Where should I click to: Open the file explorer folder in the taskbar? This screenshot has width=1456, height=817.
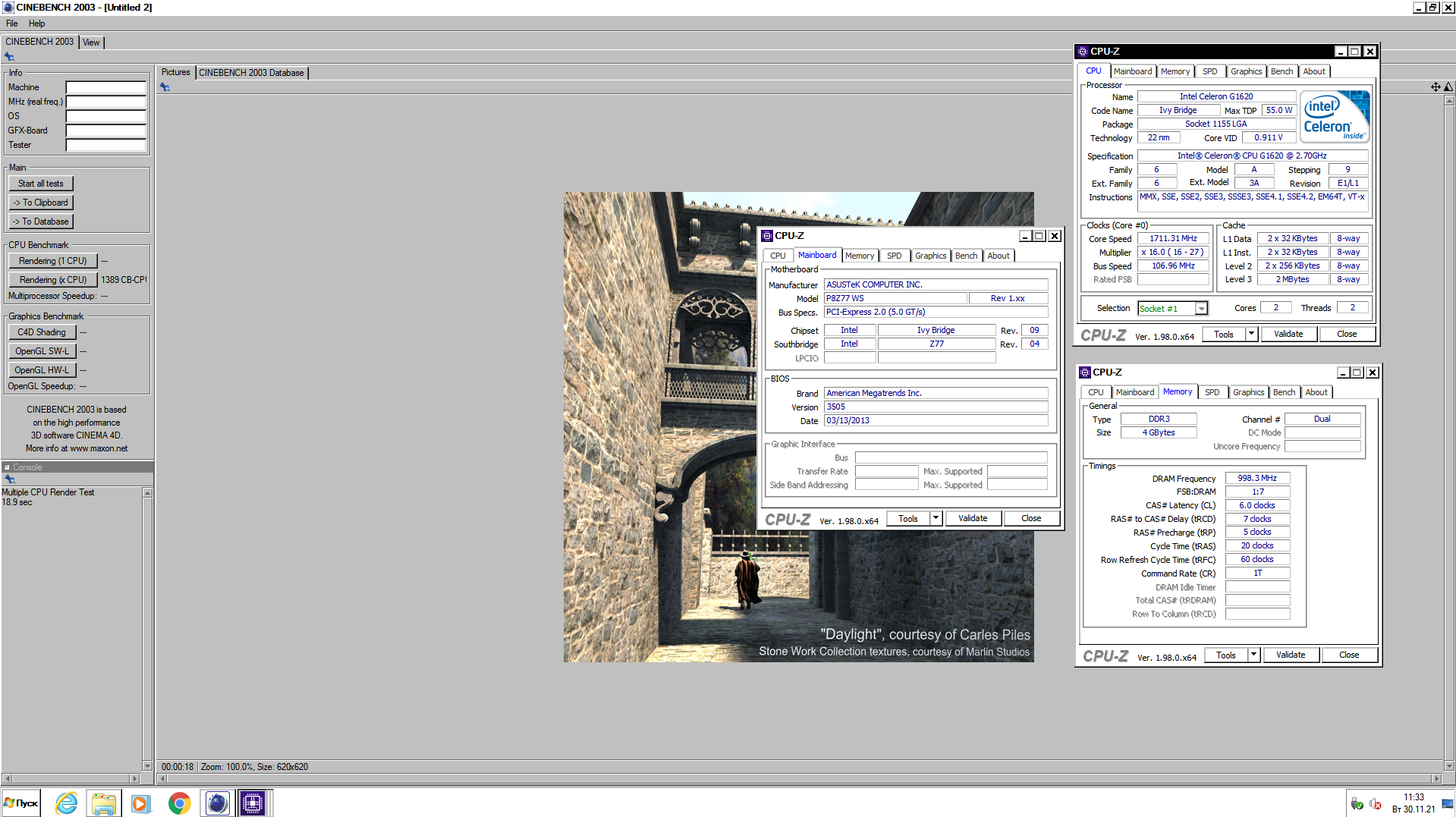click(x=104, y=803)
